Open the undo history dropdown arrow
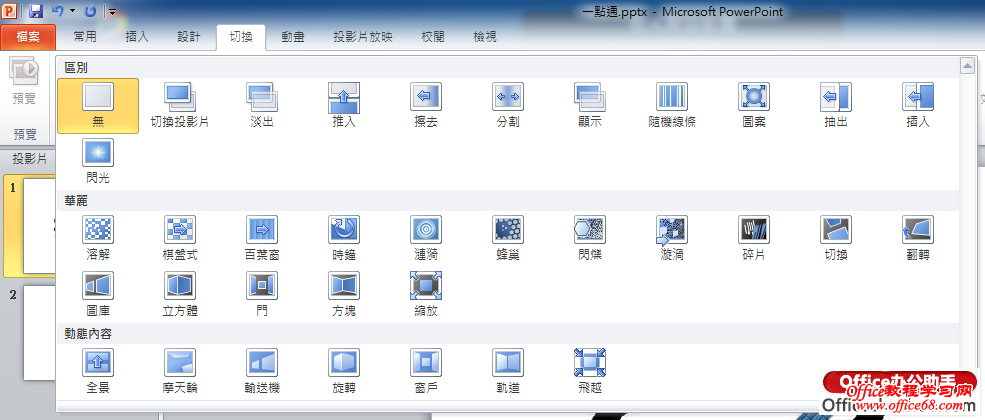 pos(72,11)
